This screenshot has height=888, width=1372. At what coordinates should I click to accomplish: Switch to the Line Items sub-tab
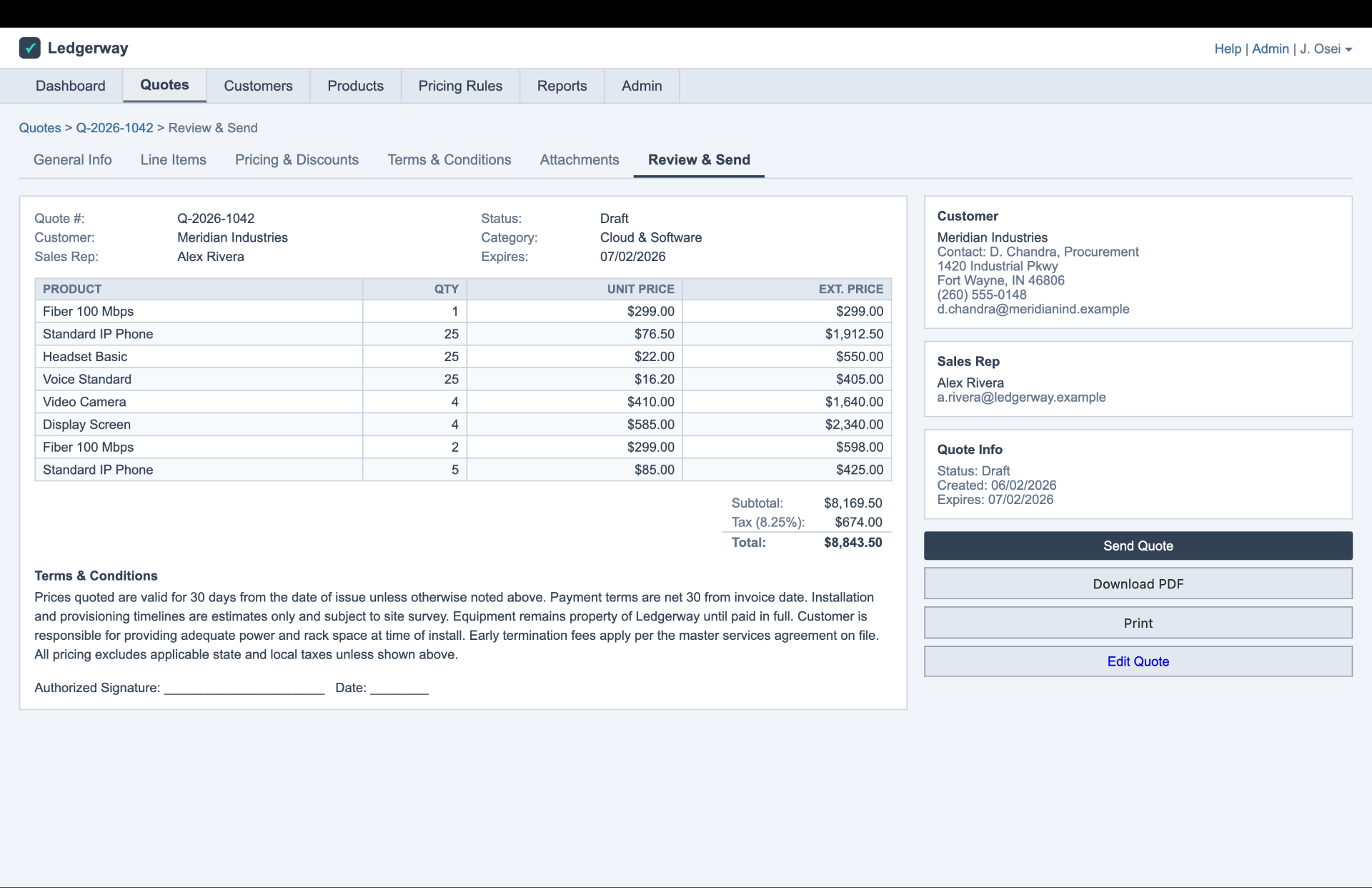tap(174, 159)
